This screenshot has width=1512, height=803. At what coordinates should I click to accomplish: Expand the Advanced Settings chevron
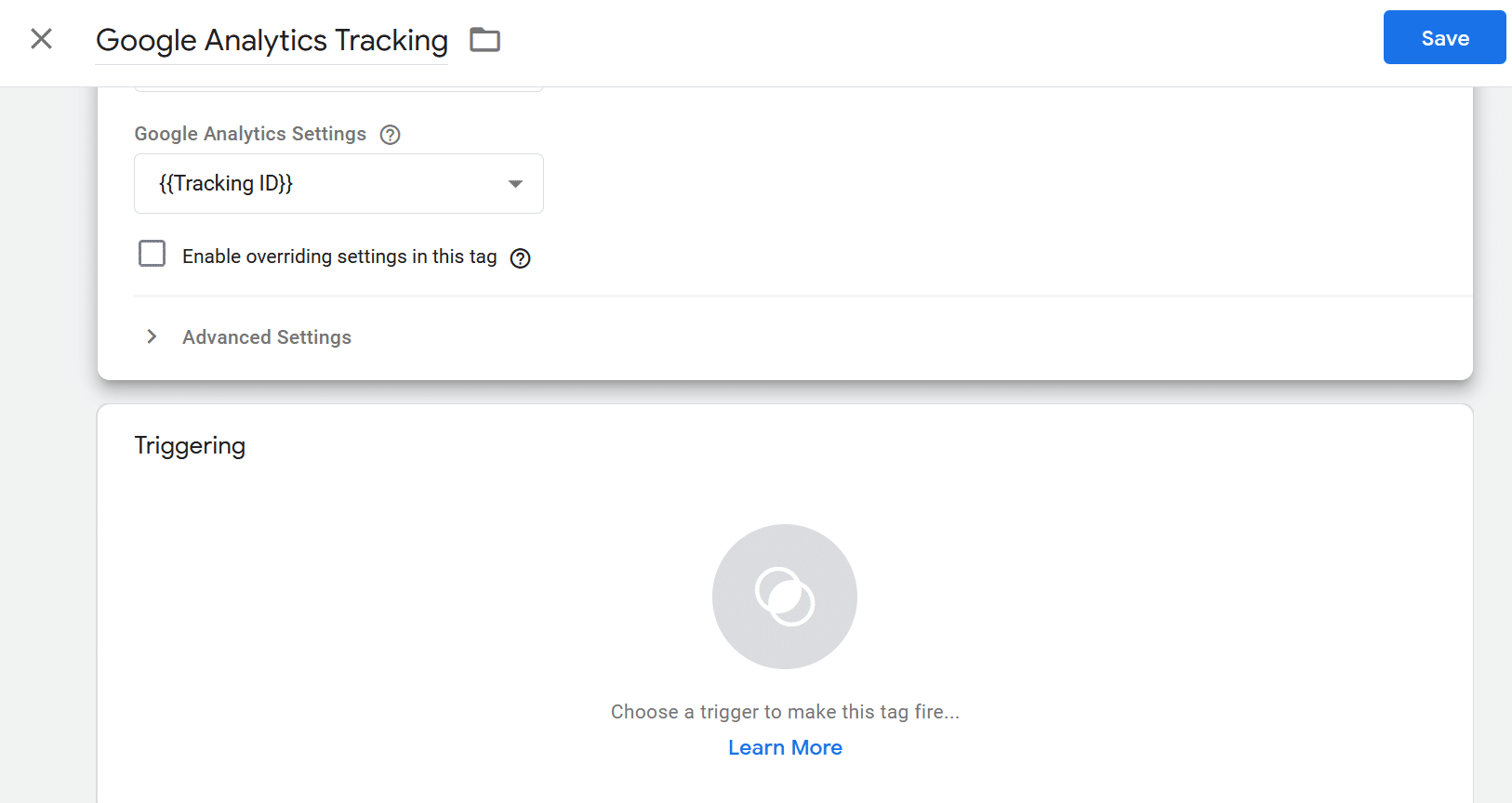tap(152, 336)
